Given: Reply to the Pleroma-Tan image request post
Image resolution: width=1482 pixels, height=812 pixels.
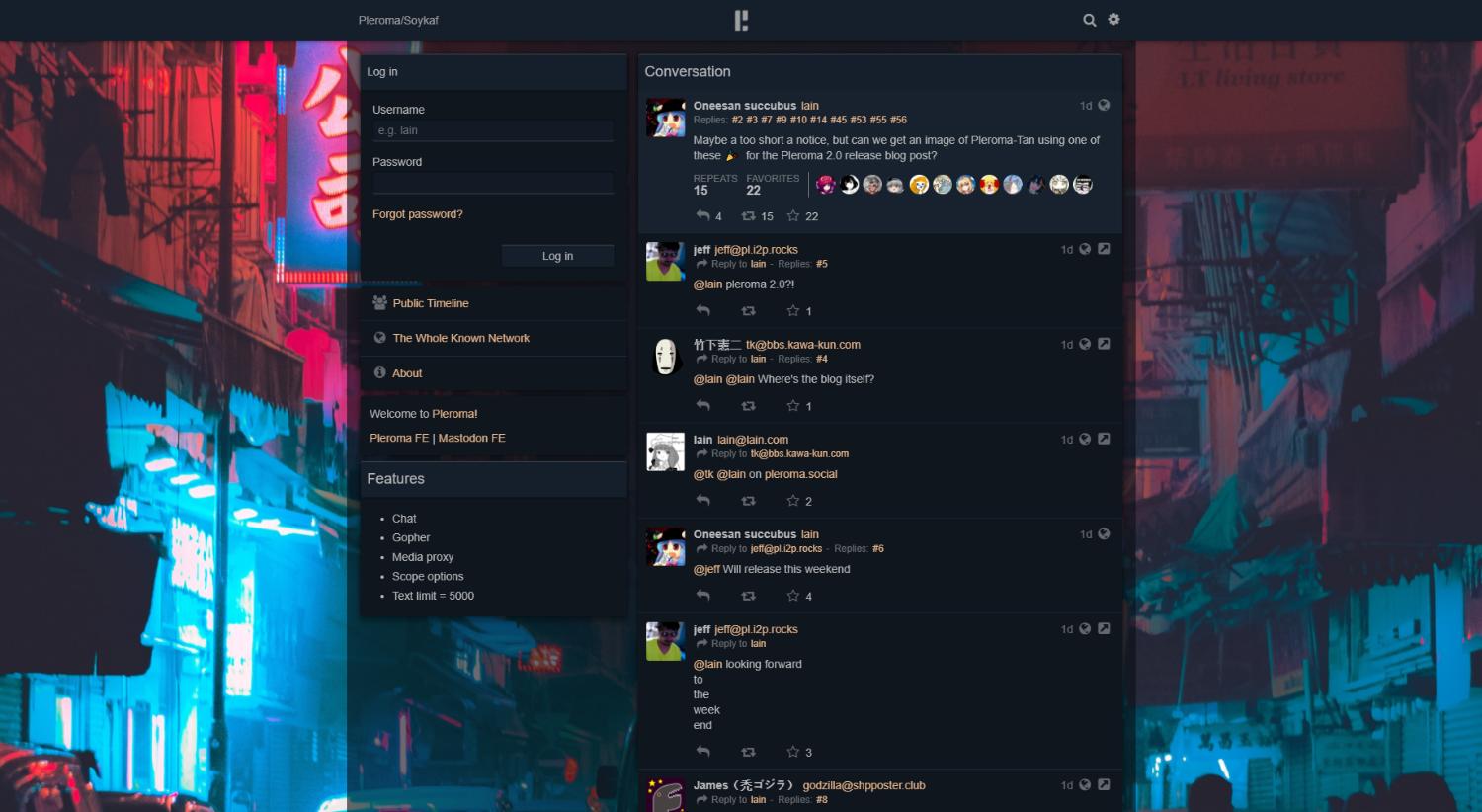Looking at the screenshot, I should point(703,215).
